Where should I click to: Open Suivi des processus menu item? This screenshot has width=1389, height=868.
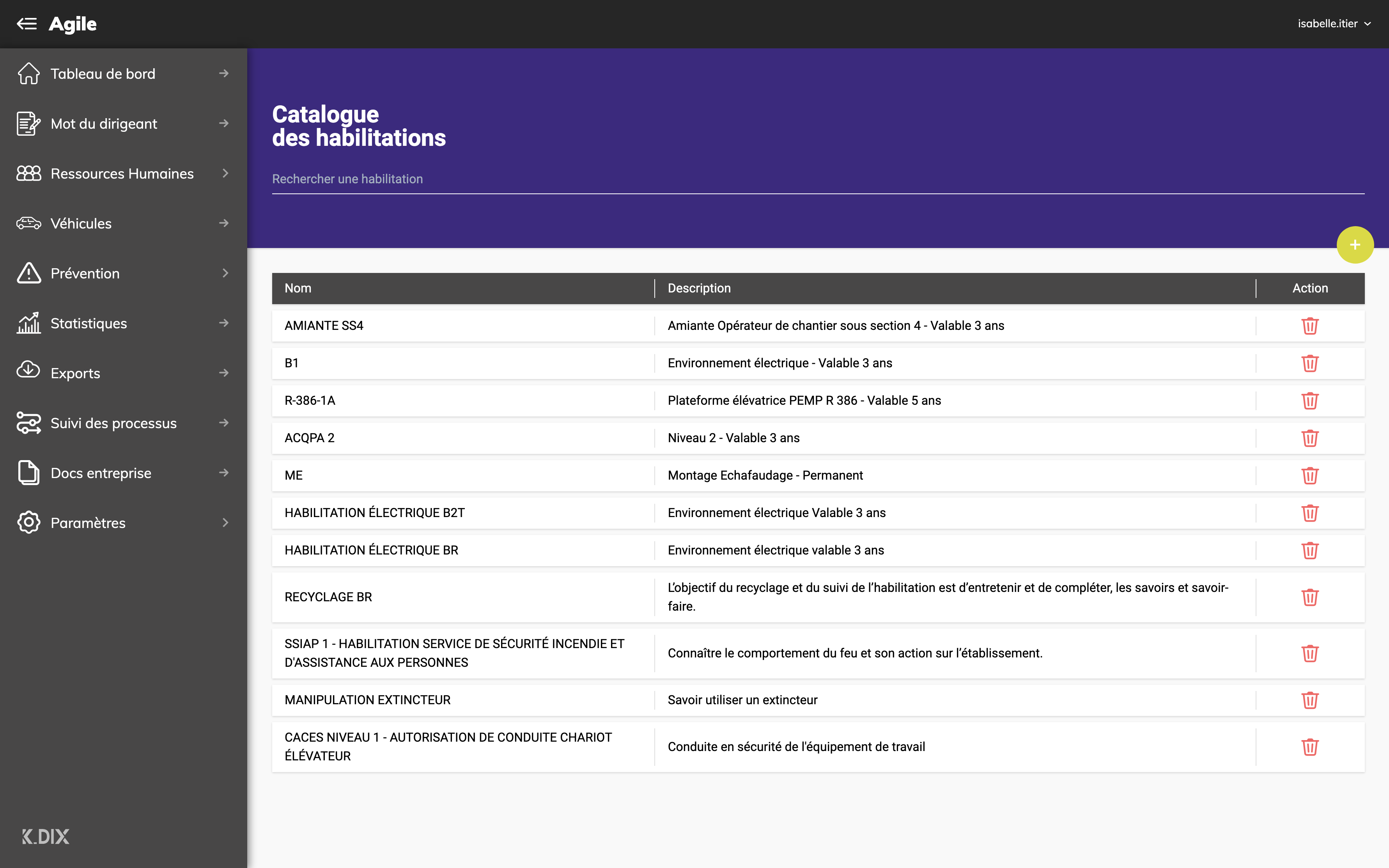pyautogui.click(x=123, y=423)
